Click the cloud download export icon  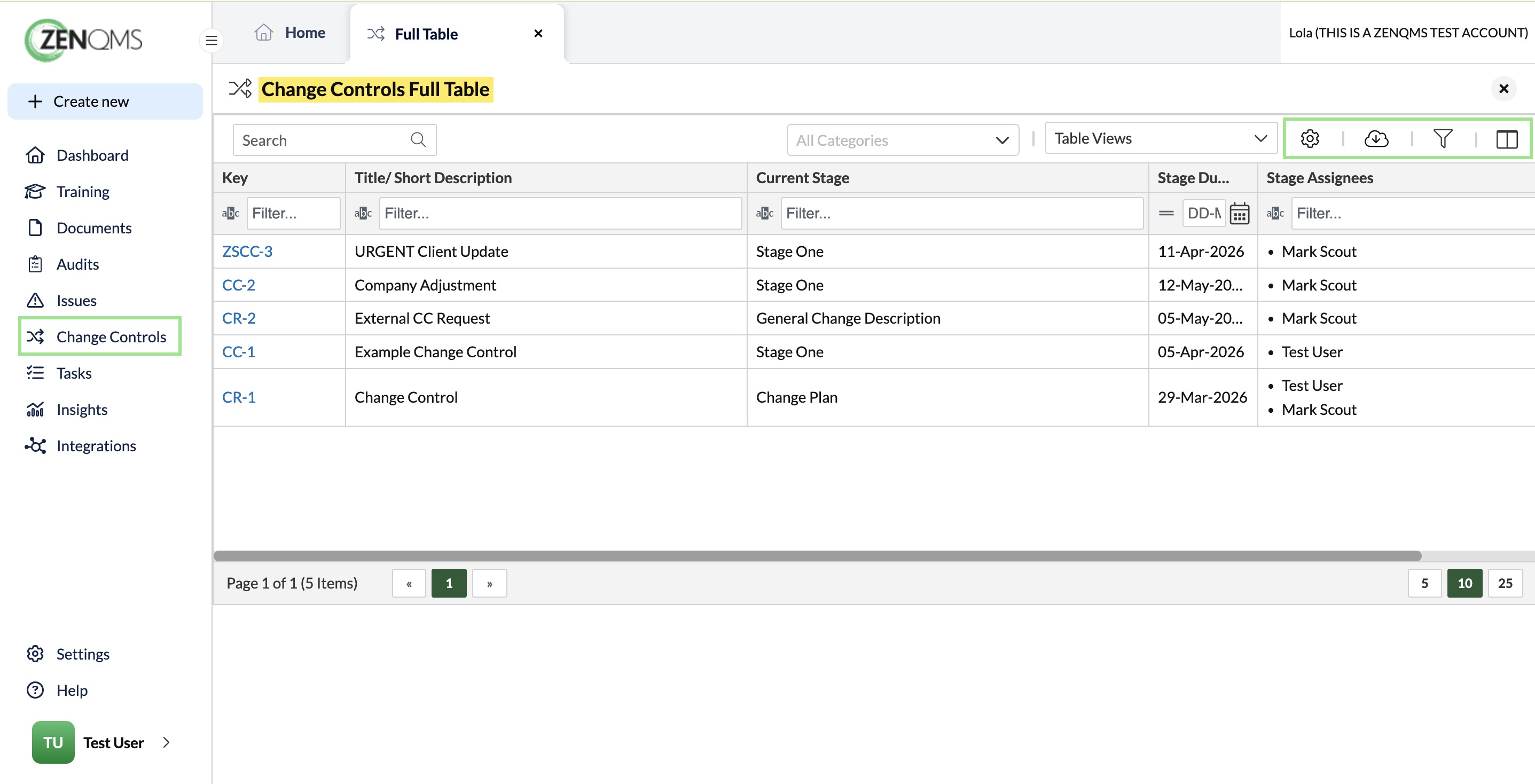[1376, 139]
